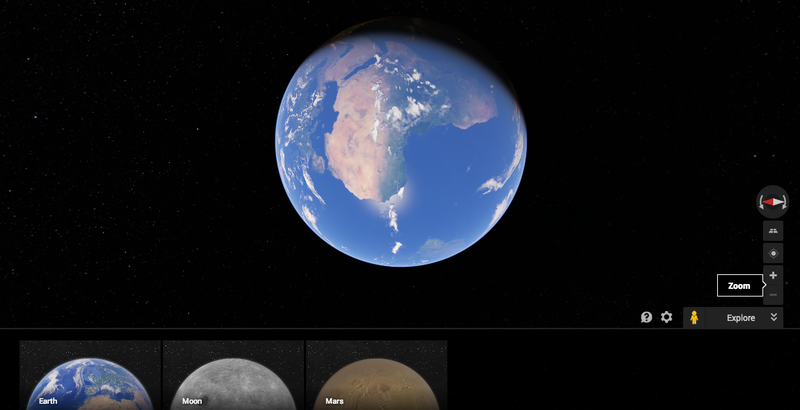Select the yellow Pegman Street View icon

[694, 318]
